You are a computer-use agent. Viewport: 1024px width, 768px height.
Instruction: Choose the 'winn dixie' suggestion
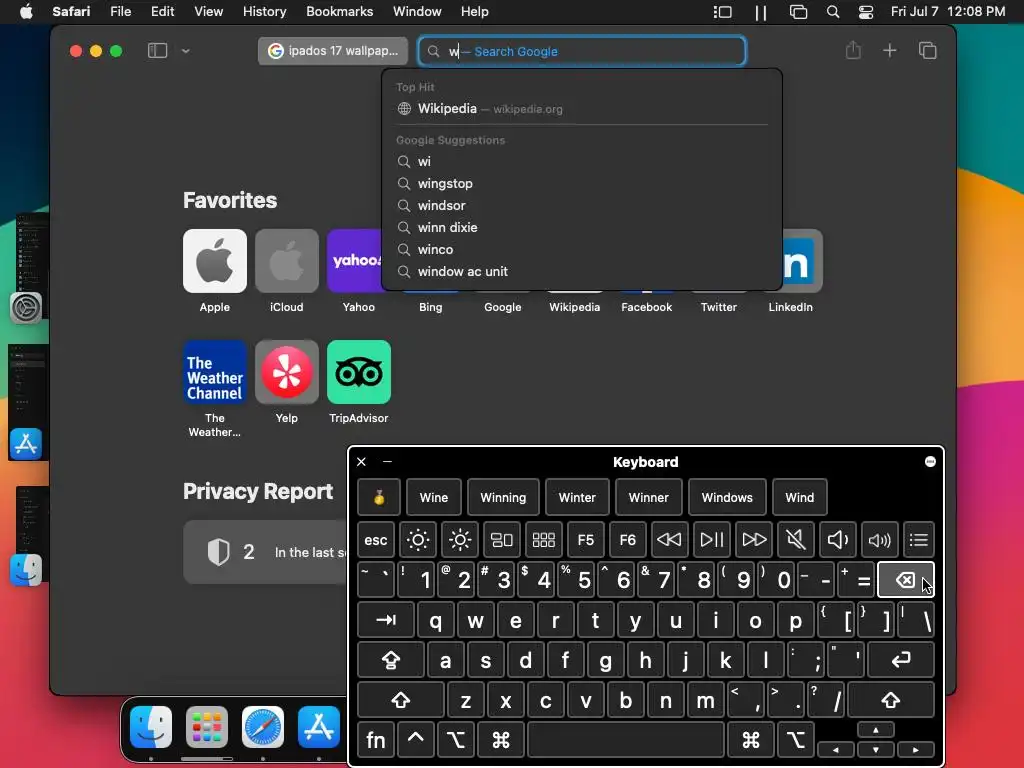pyautogui.click(x=582, y=227)
